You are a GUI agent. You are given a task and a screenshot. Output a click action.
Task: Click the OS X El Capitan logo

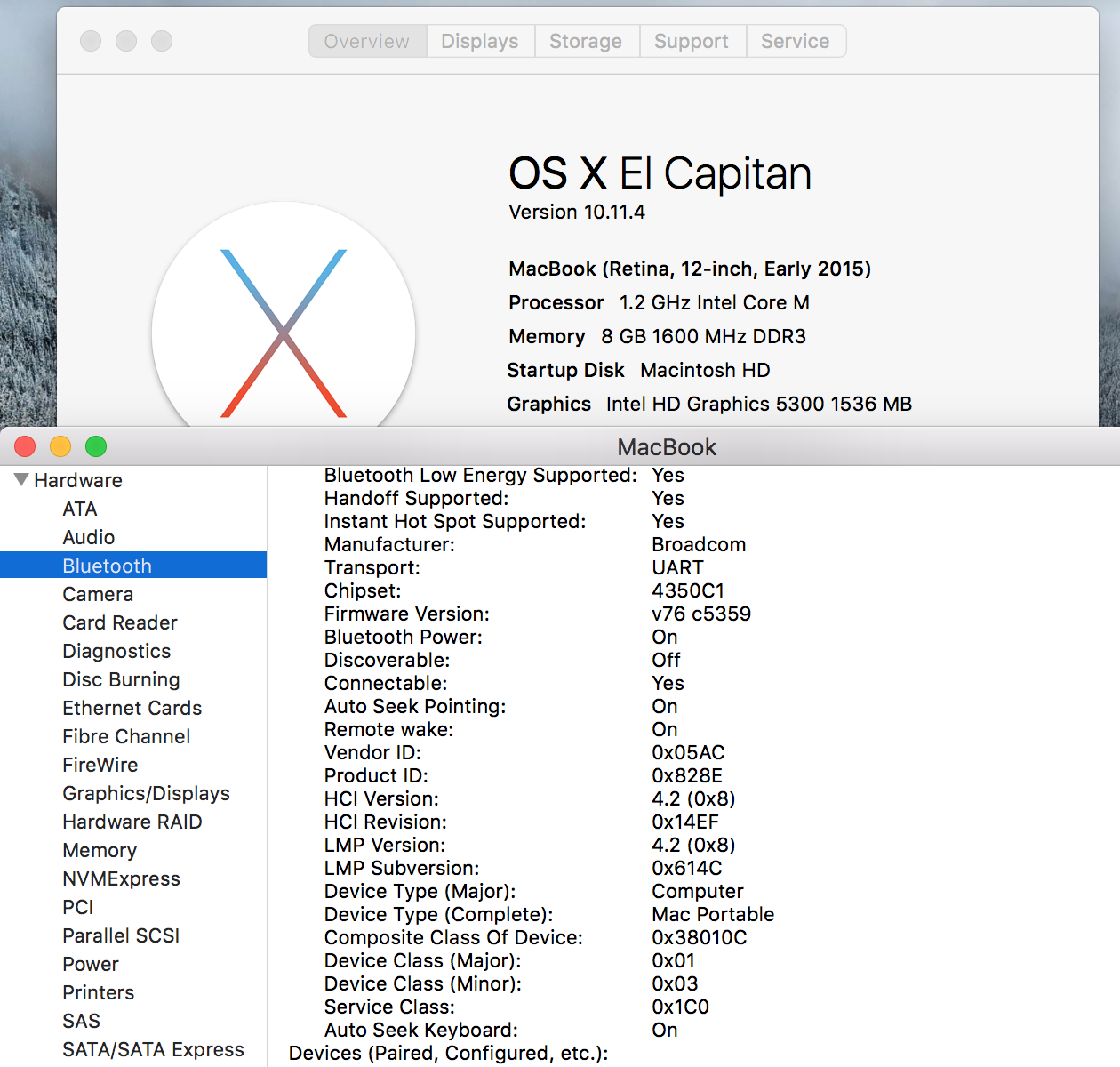coord(284,315)
